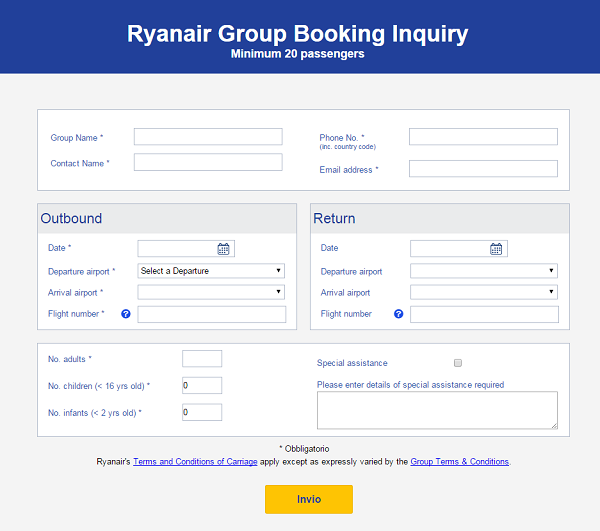
Task: Open Terms and Conditions of Carriage link
Action: point(195,462)
